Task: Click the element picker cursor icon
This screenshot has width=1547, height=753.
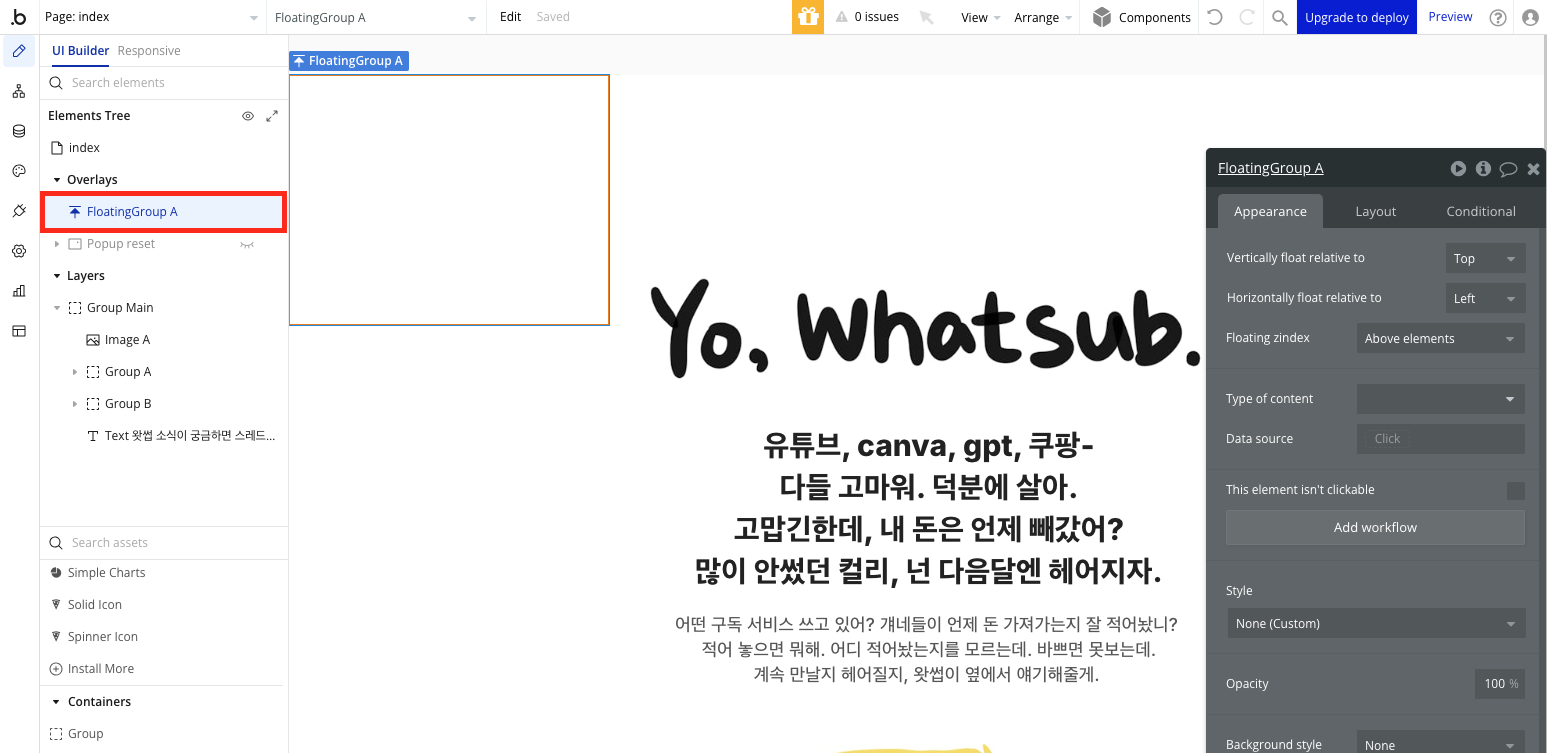Action: click(x=926, y=17)
